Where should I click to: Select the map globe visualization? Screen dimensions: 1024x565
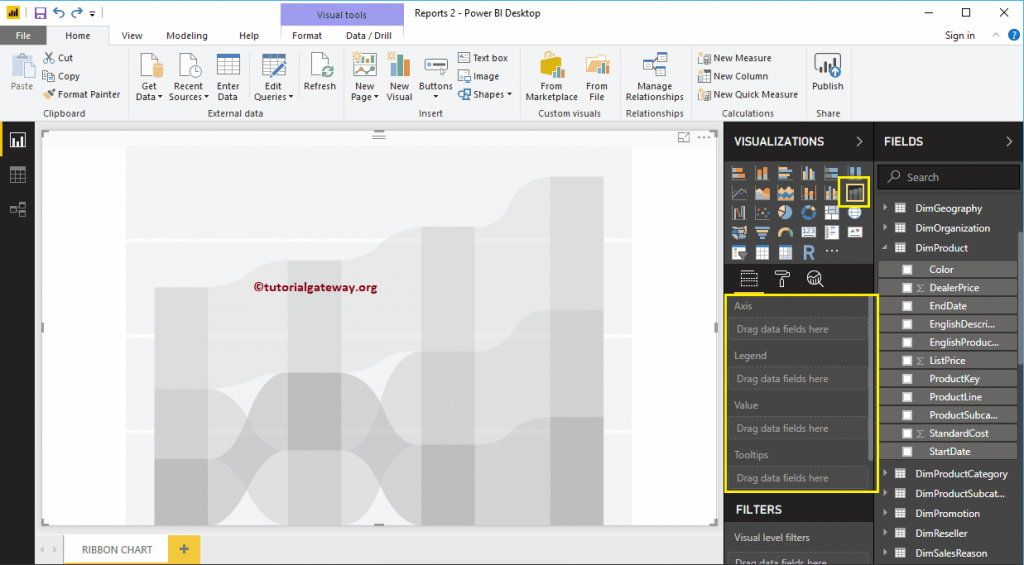click(x=855, y=212)
